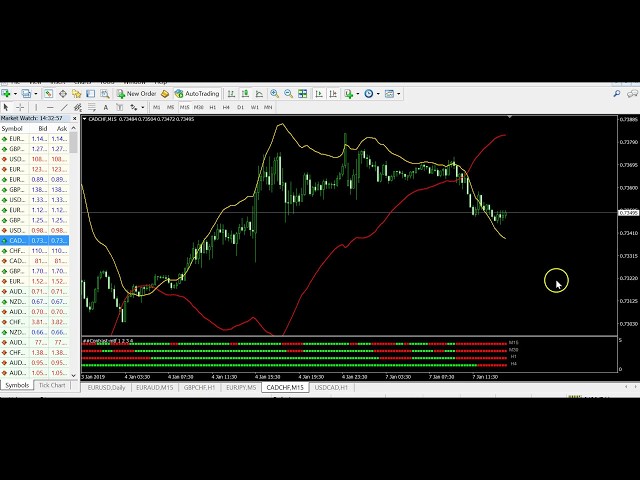The height and width of the screenshot is (480, 640).
Task: Select the M1 timeframe button
Action: [156, 107]
